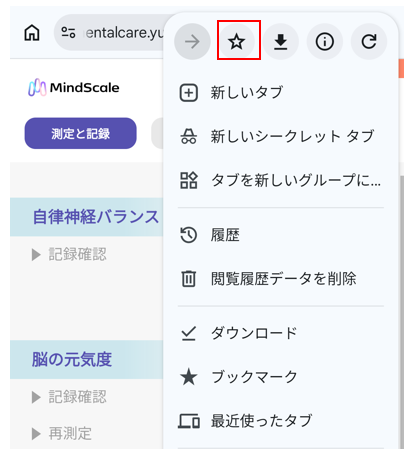
Task: Open 履歴 from the menu
Action: click(x=281, y=235)
